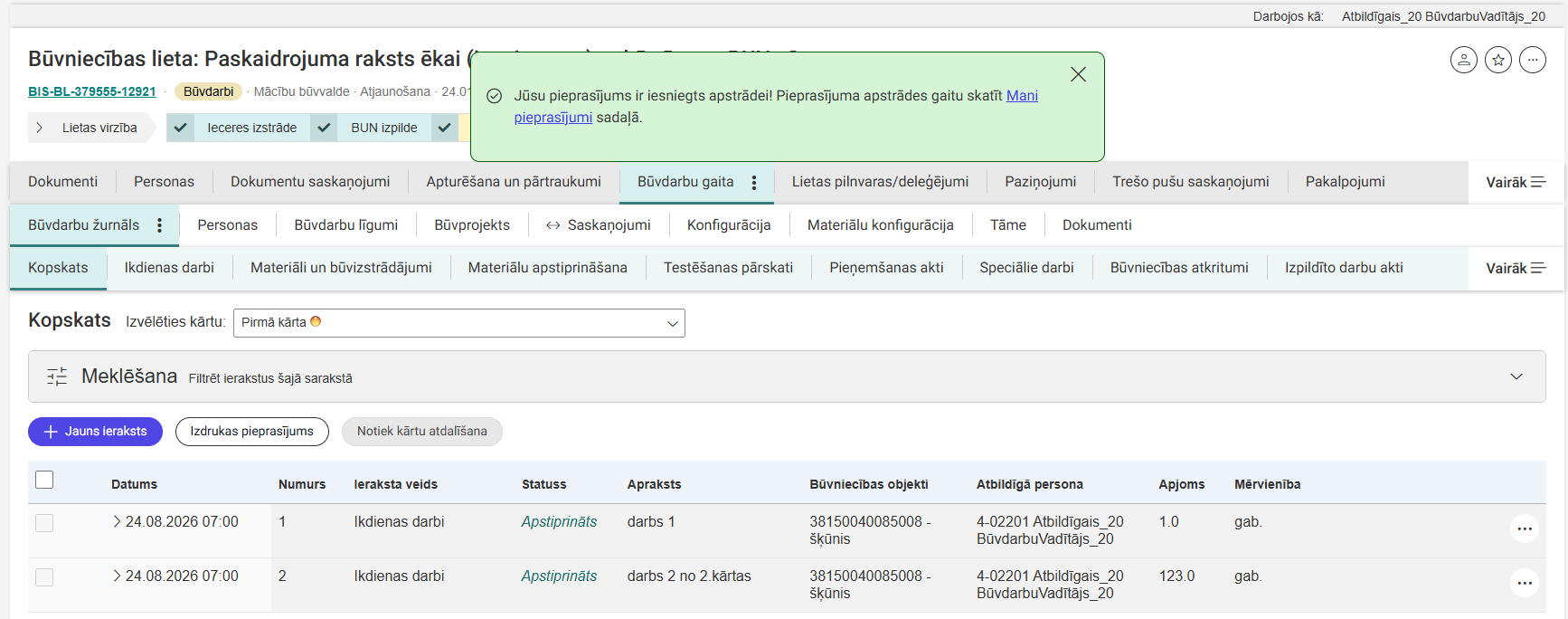The width and height of the screenshot is (1568, 619).
Task: Open Trešo pušu saskaņojumi tab
Action: 1190,182
